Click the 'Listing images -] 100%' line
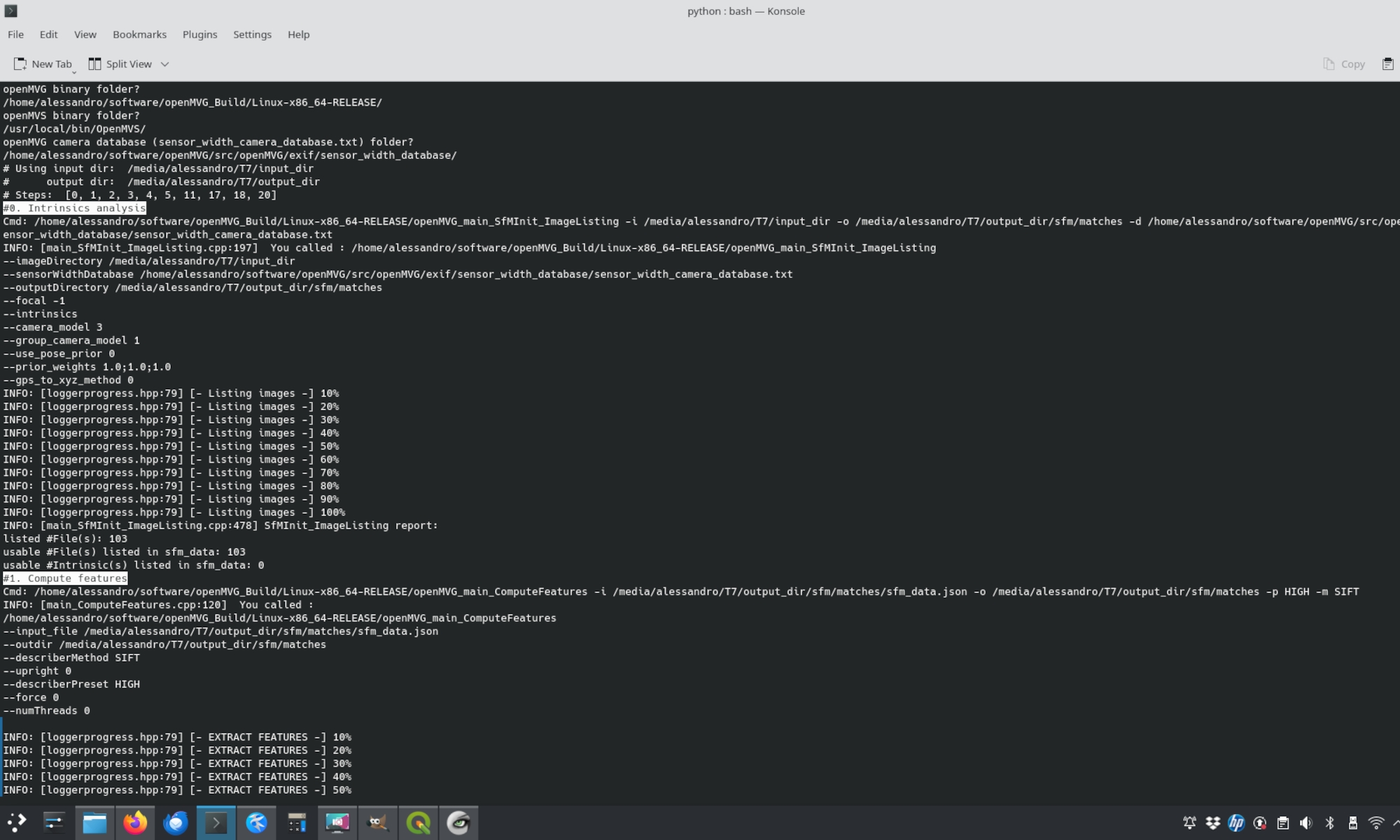 [174, 512]
